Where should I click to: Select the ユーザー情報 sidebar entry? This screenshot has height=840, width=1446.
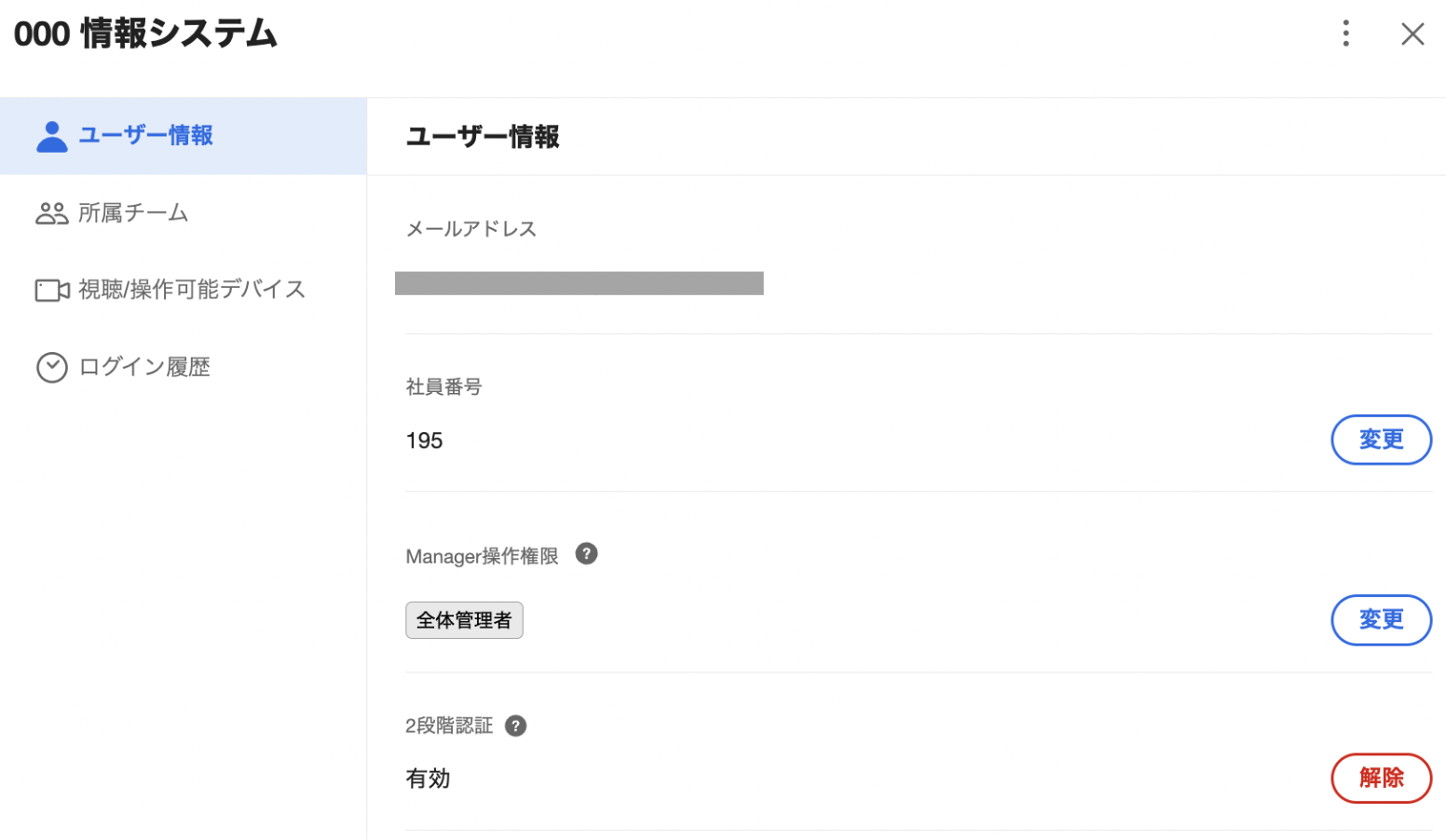[146, 136]
